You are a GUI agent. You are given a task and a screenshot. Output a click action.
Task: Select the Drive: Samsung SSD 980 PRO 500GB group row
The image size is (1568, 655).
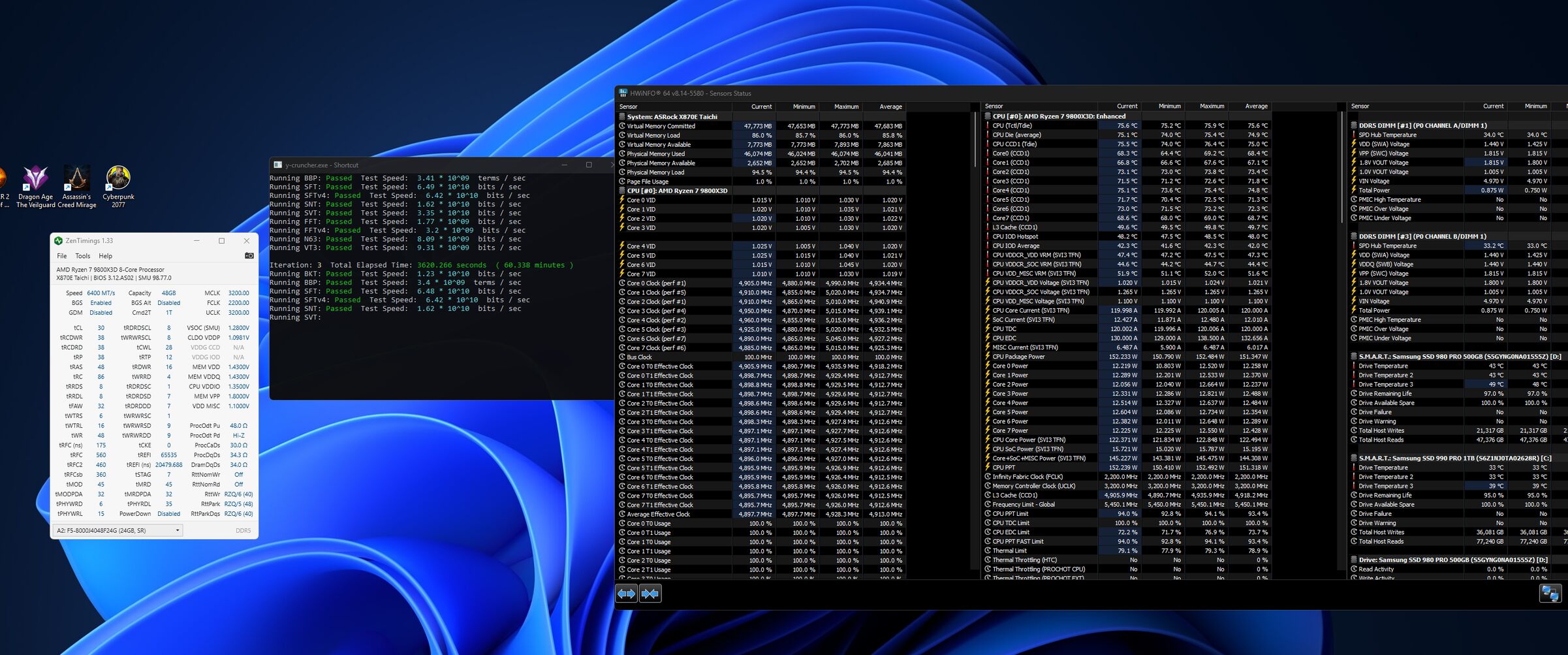pos(1458,560)
